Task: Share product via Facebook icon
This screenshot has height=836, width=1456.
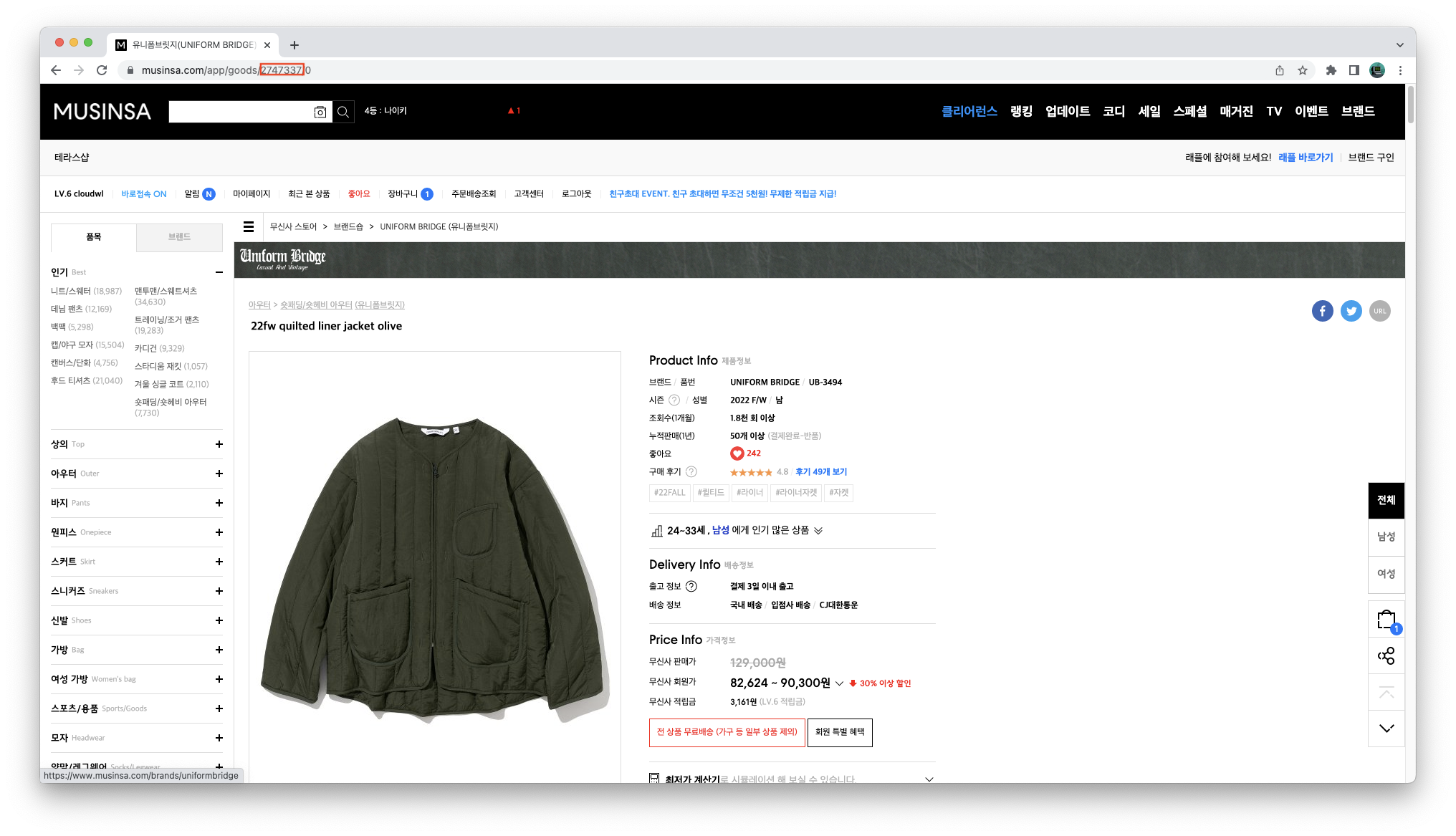Action: pos(1322,311)
